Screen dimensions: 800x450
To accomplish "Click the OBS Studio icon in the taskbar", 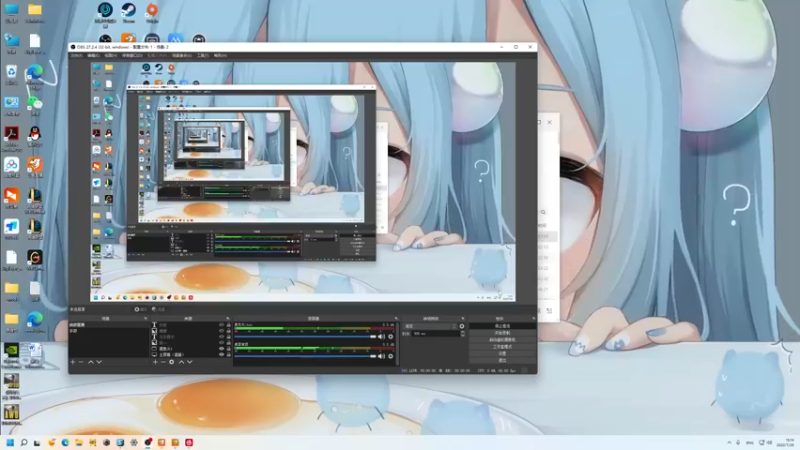I will (148, 442).
